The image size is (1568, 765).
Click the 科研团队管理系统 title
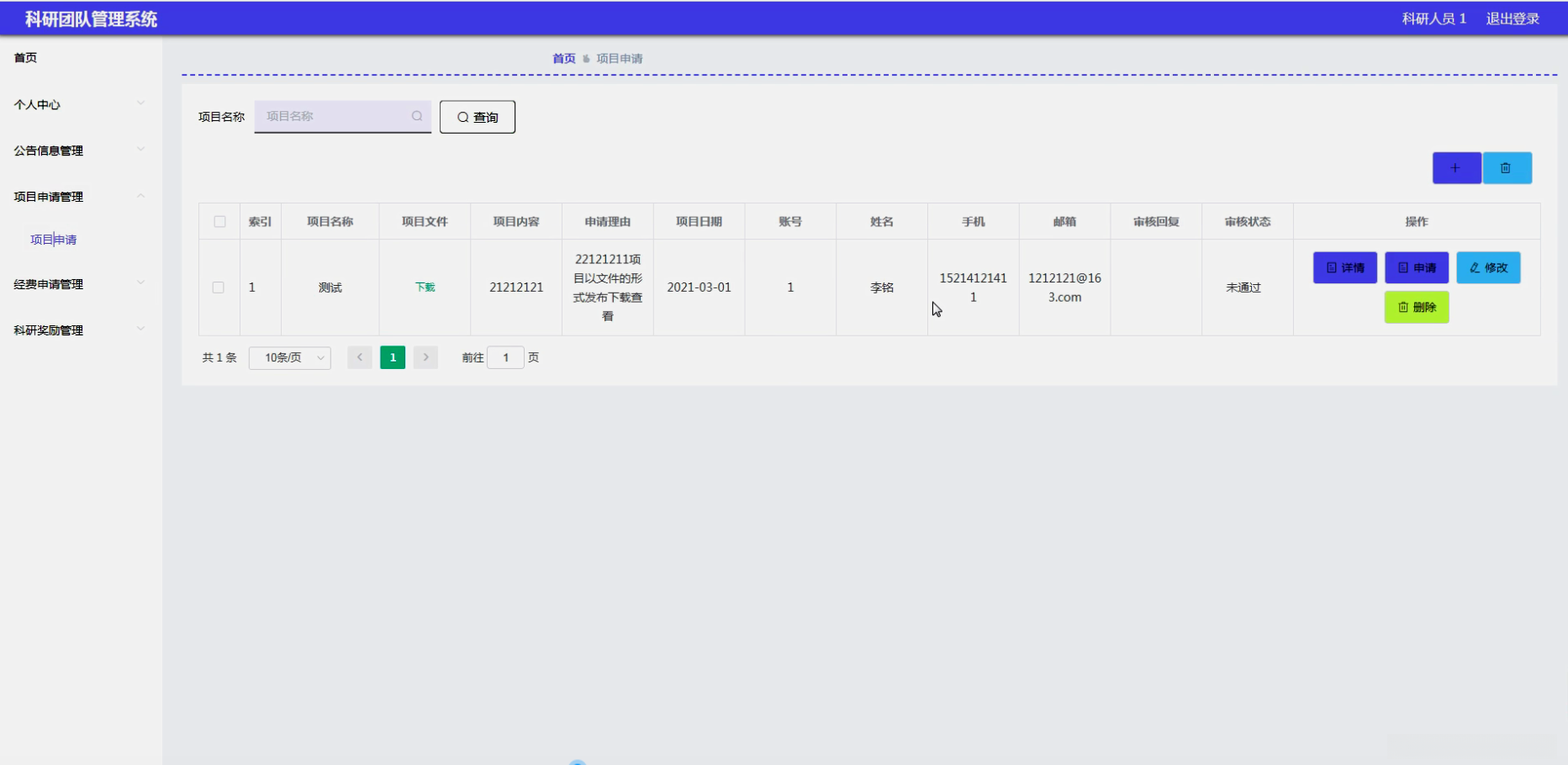click(91, 18)
